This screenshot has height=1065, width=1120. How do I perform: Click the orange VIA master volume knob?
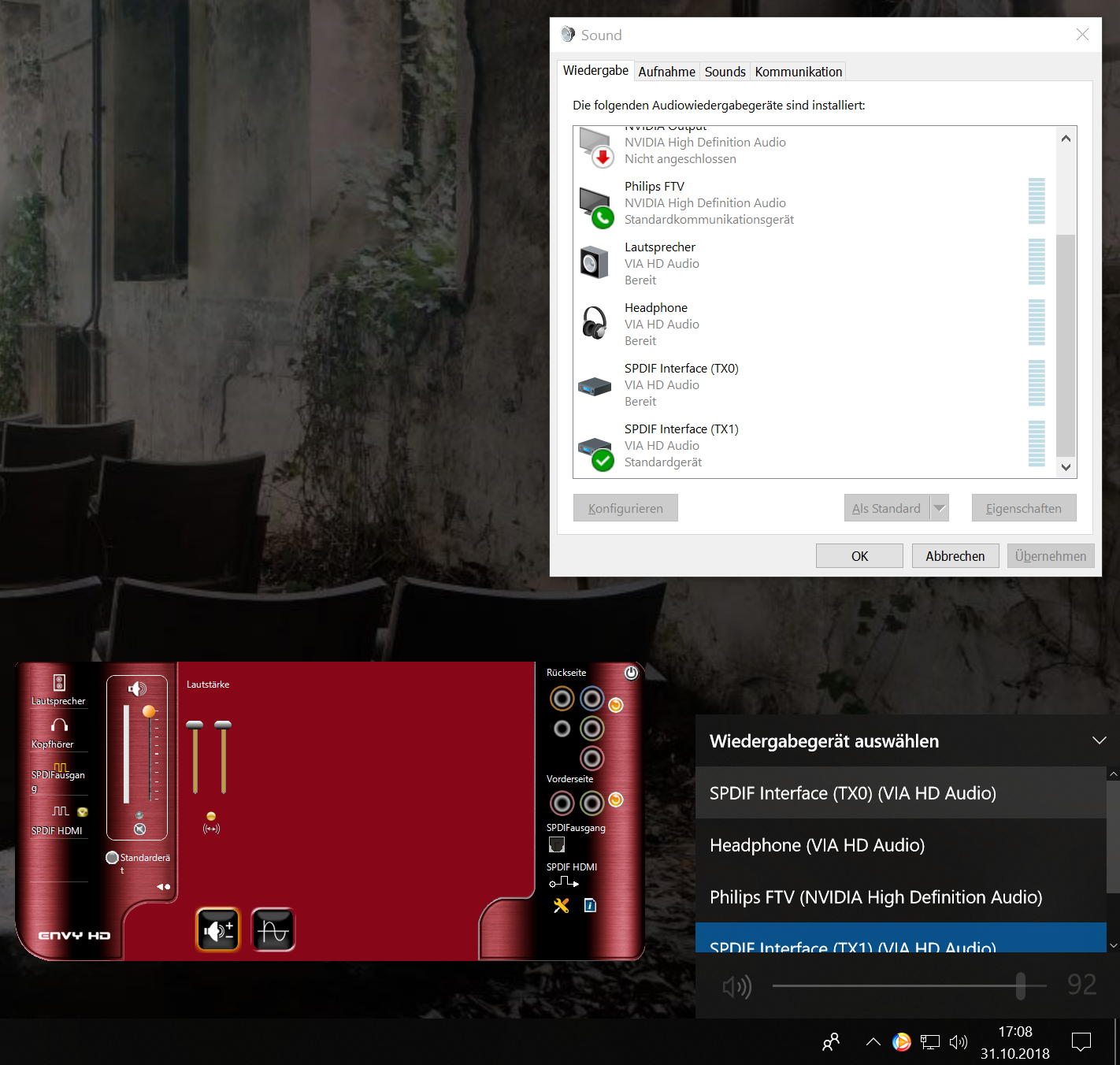pyautogui.click(x=149, y=711)
